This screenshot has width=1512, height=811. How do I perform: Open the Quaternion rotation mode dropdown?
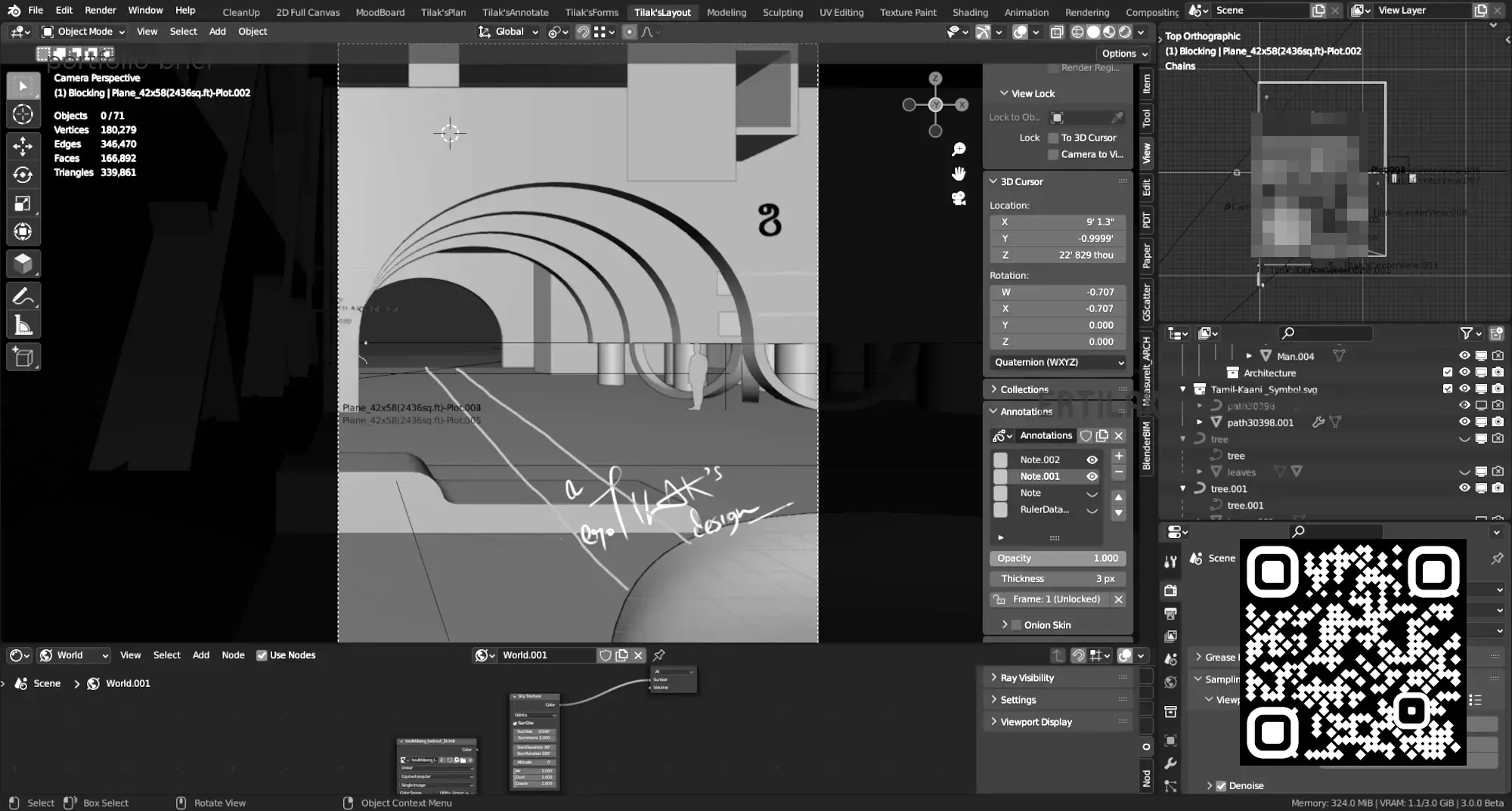click(x=1058, y=362)
